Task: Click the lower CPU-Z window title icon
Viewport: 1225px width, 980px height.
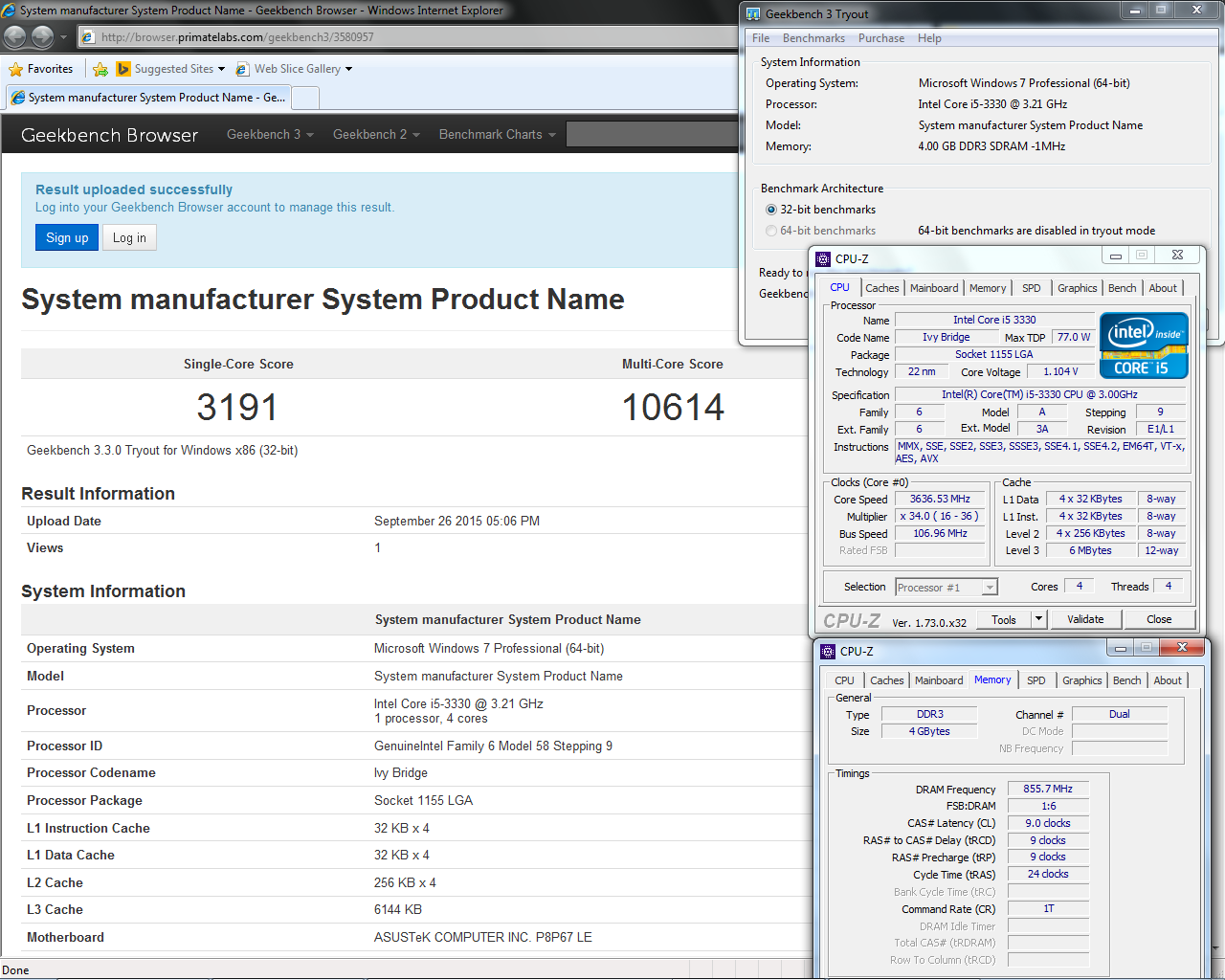Action: coord(828,651)
